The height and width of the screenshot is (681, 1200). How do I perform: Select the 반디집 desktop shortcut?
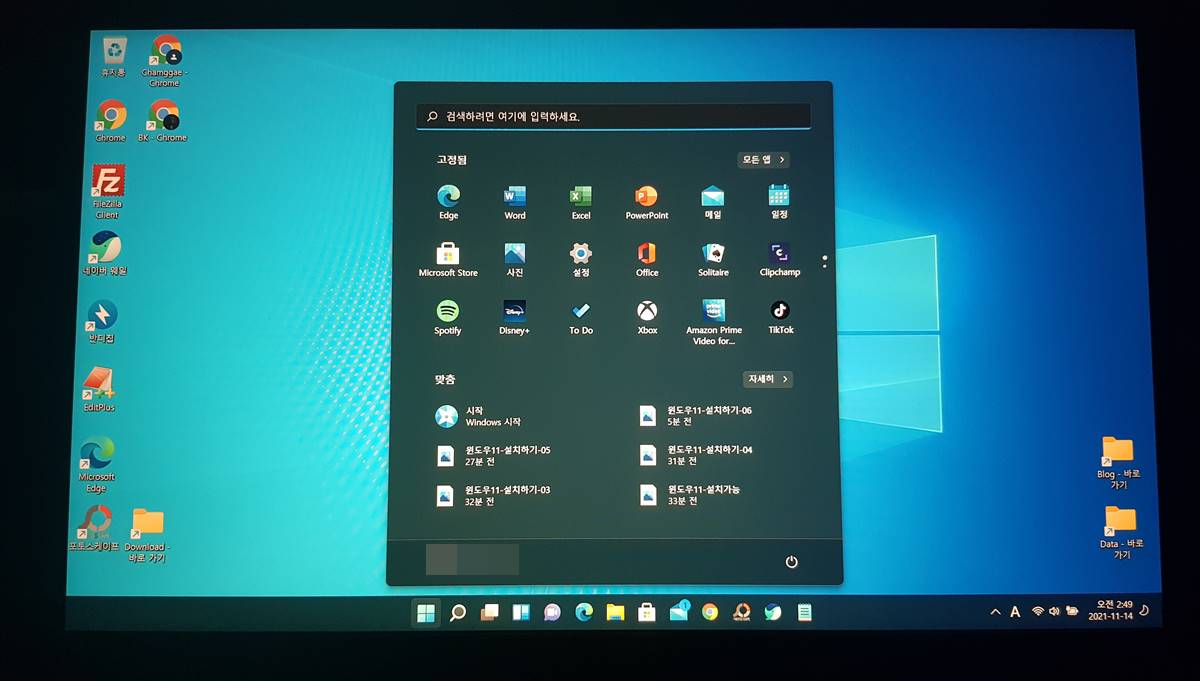pos(102,322)
